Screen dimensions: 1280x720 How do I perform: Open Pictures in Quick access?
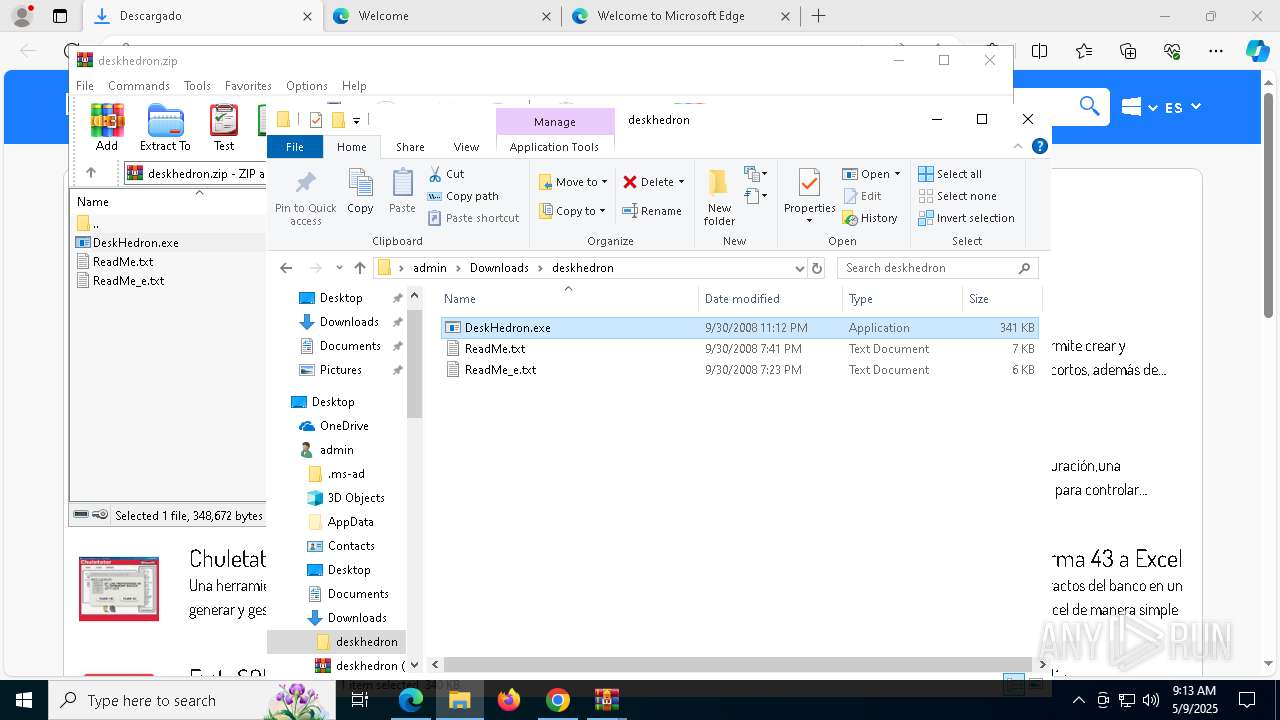[340, 370]
